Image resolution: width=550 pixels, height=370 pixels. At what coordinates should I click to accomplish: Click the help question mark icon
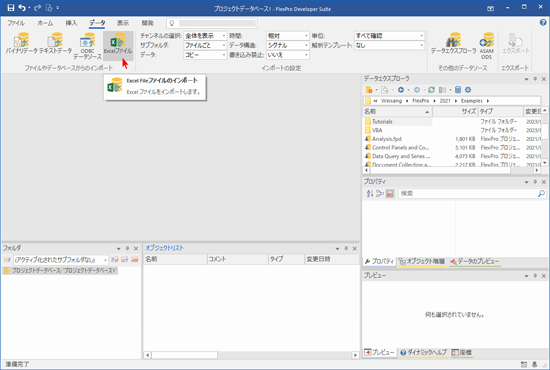click(x=543, y=23)
